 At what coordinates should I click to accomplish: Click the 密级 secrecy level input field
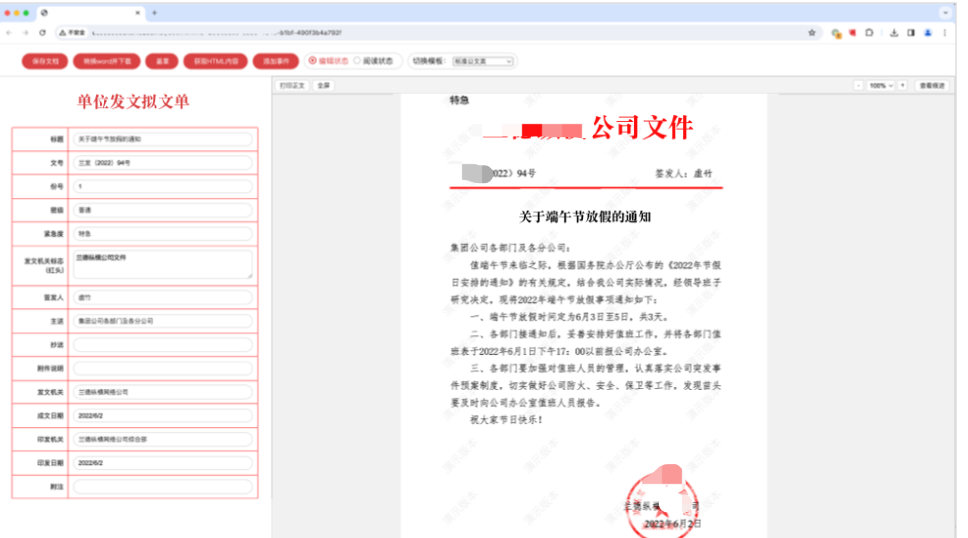pos(163,210)
